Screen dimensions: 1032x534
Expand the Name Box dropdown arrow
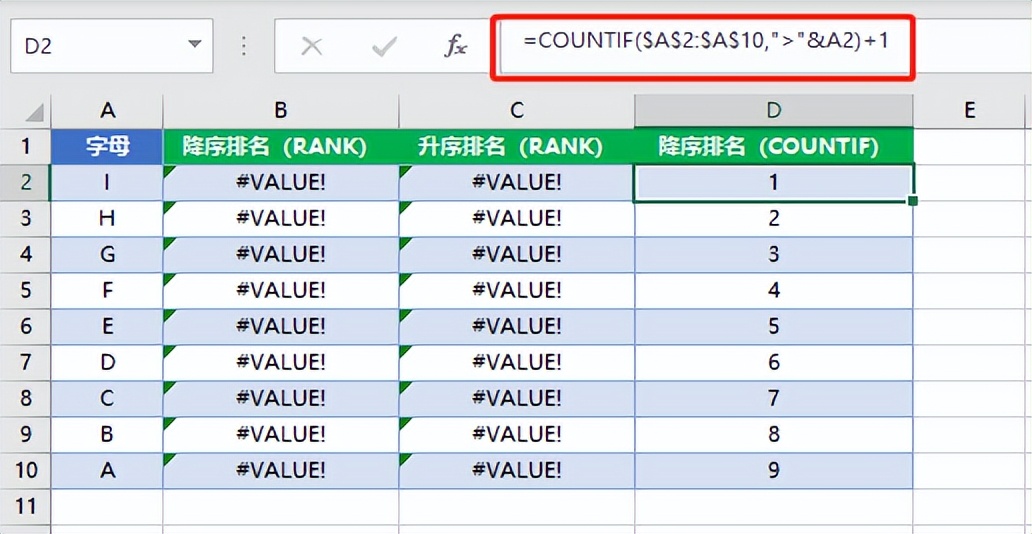[194, 45]
